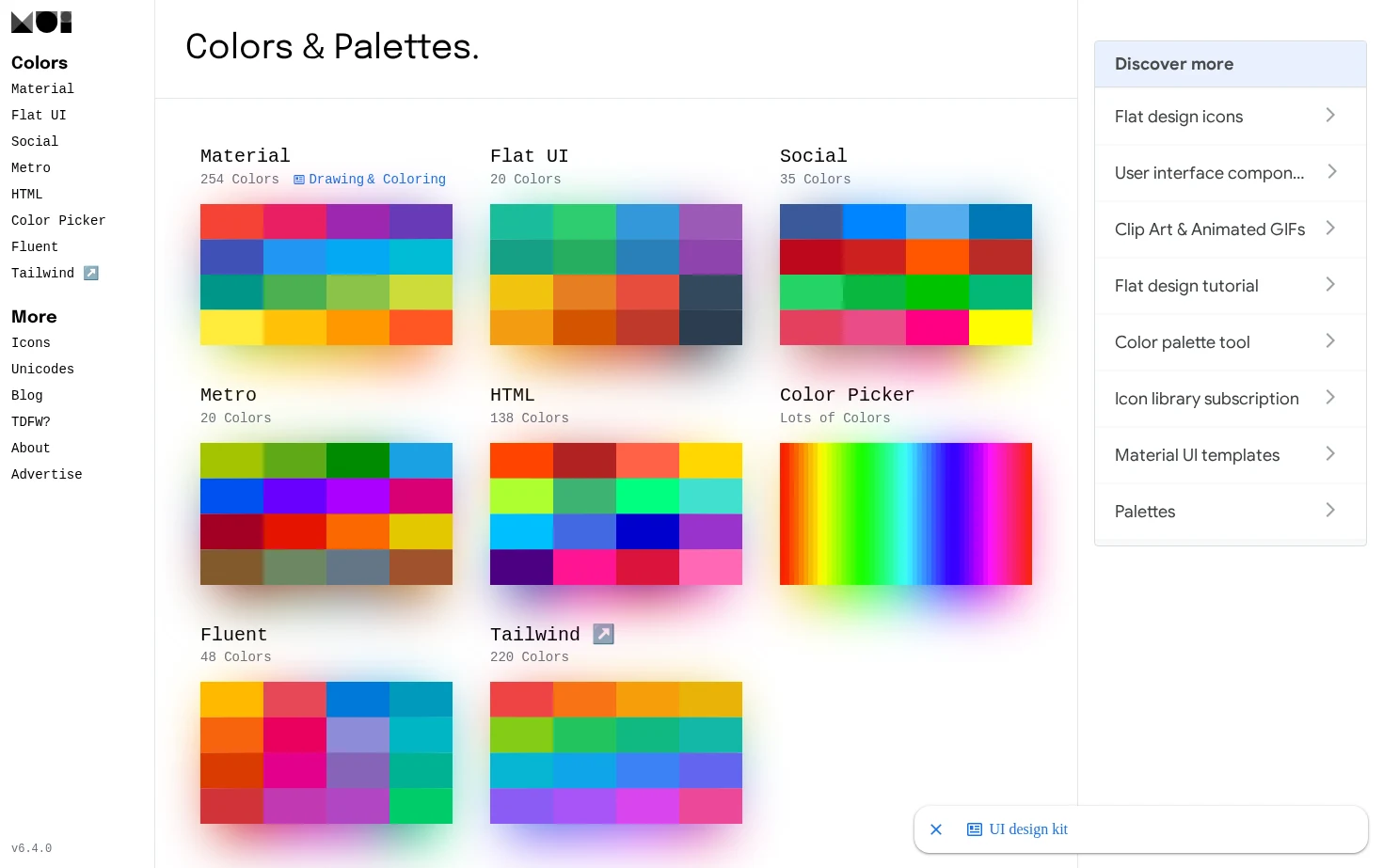
Task: Click chevron beside Palettes entry
Action: [1330, 510]
